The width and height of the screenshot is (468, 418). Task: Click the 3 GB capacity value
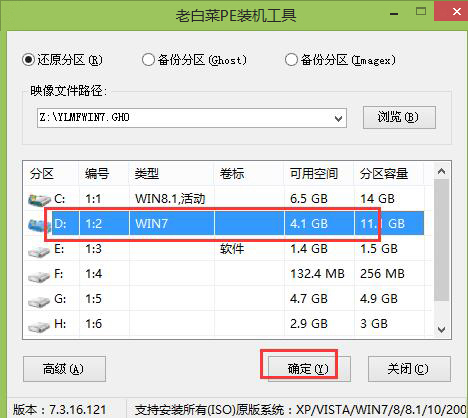click(374, 324)
